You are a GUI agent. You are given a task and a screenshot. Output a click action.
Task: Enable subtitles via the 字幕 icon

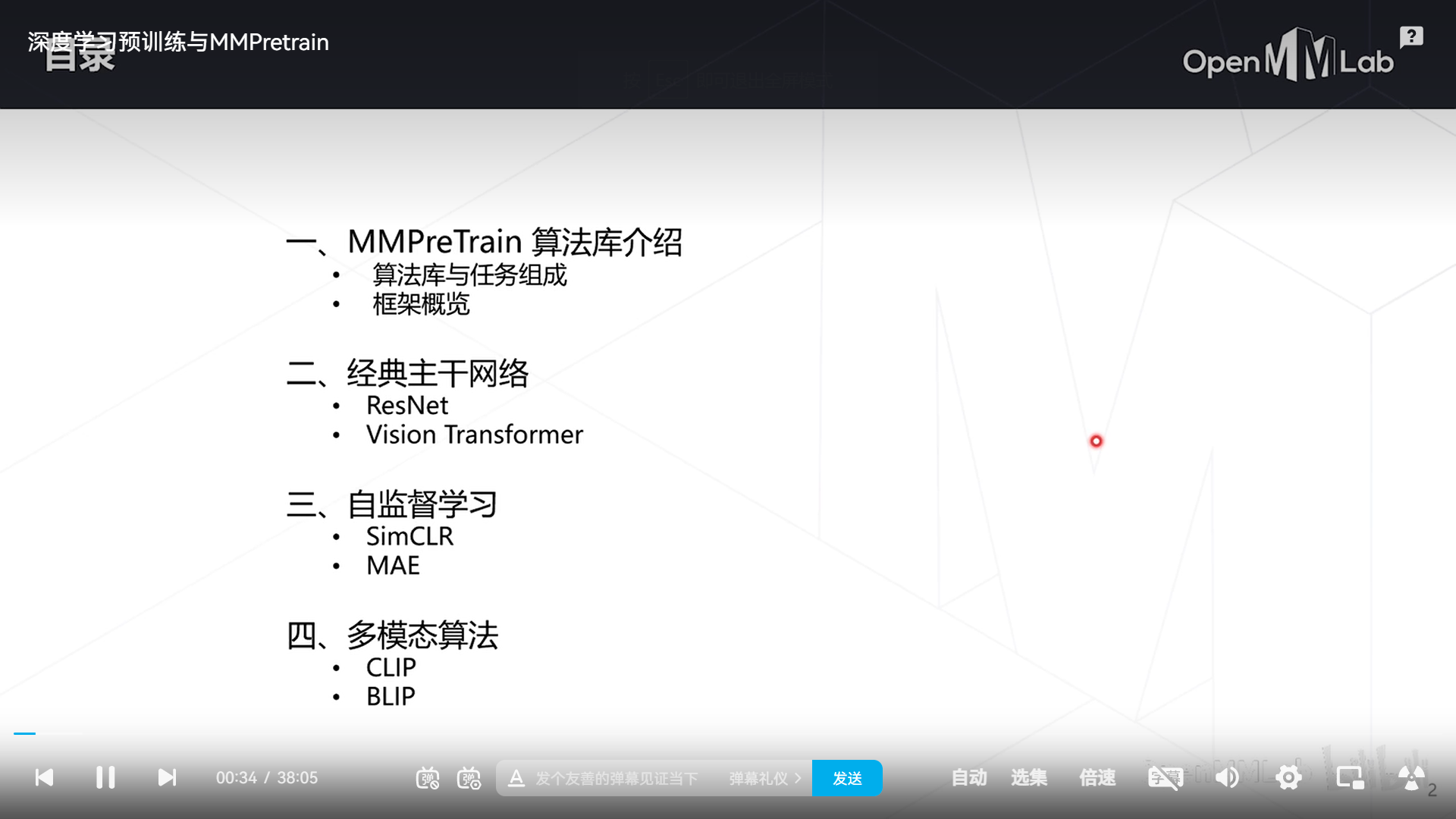coord(1165,777)
